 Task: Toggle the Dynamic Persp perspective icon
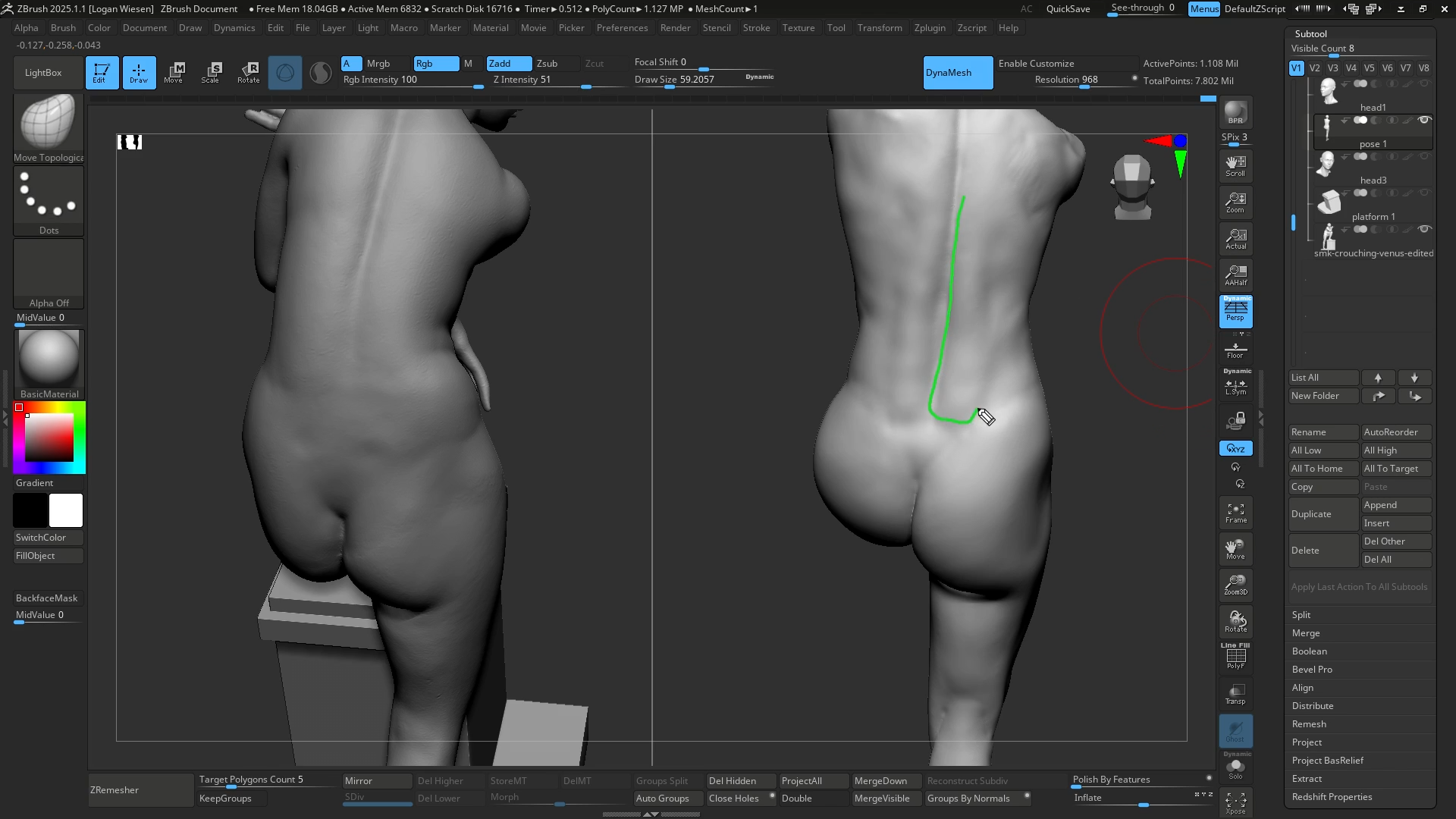1235,311
